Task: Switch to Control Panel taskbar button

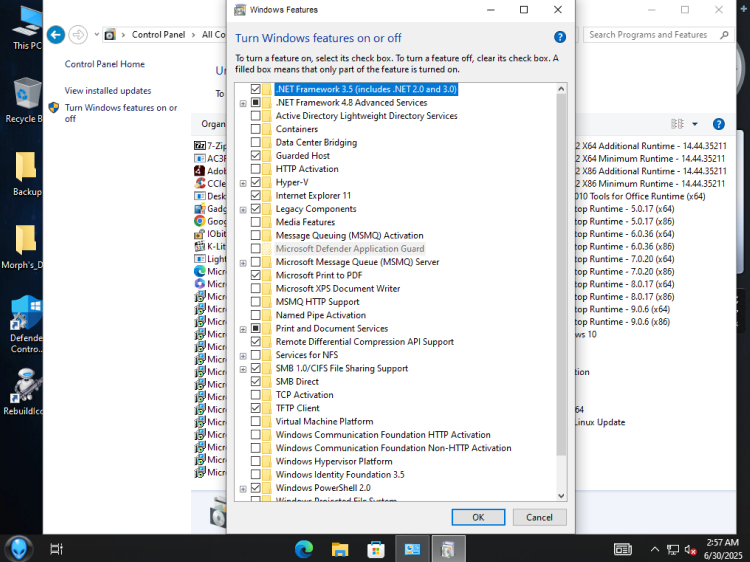Action: 412,549
